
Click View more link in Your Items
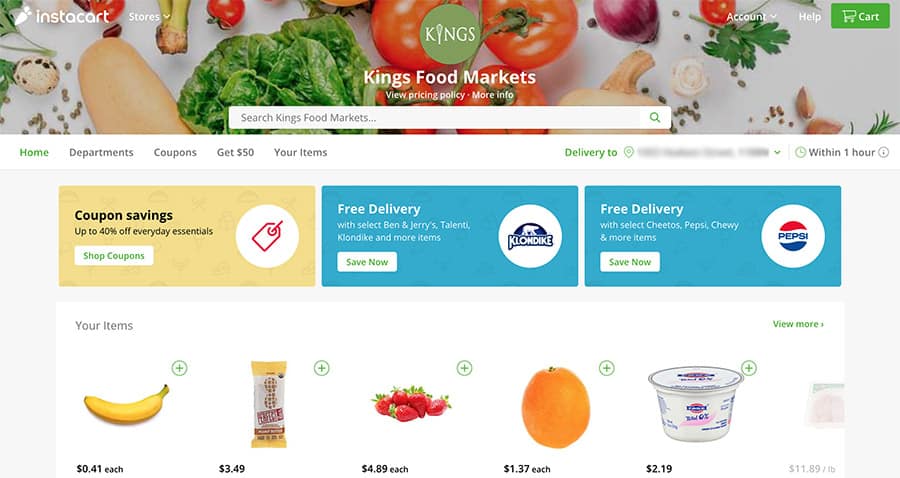click(798, 324)
